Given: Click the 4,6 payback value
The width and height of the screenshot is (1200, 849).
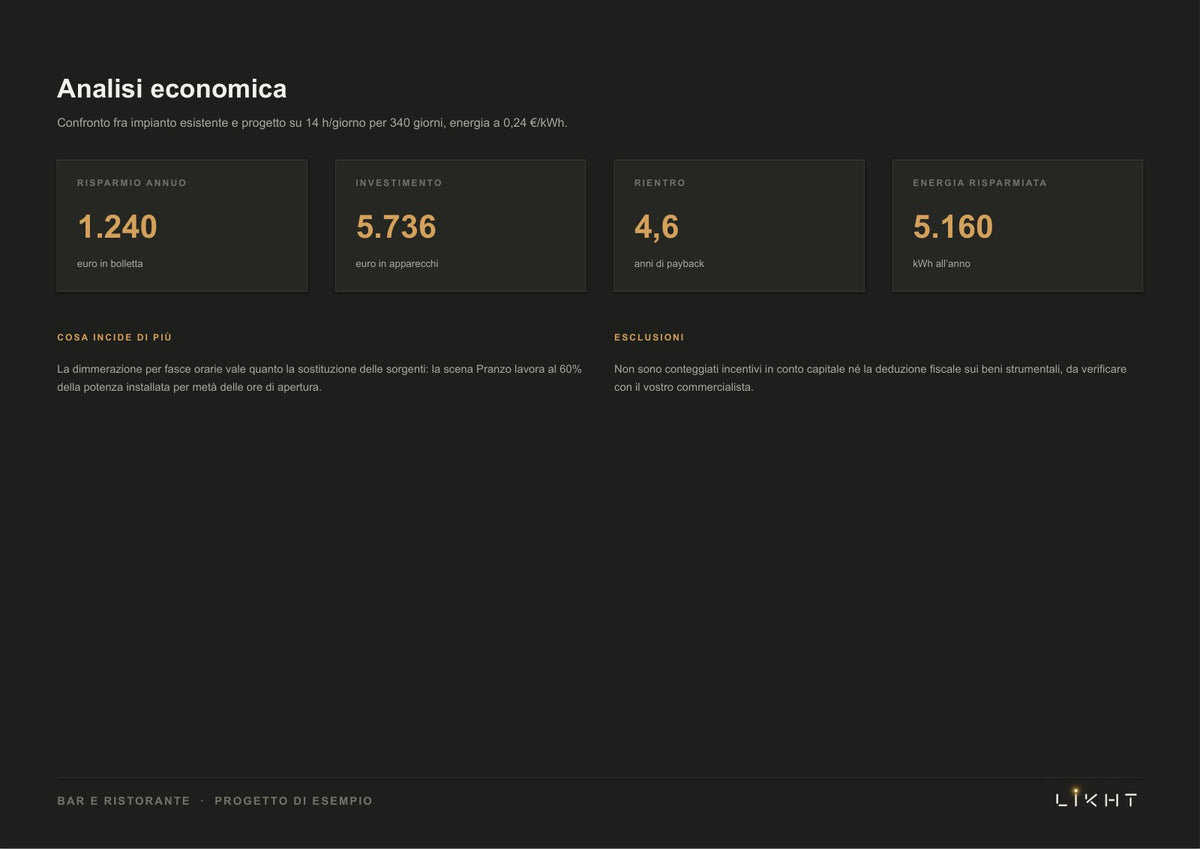Looking at the screenshot, I should click(657, 227).
